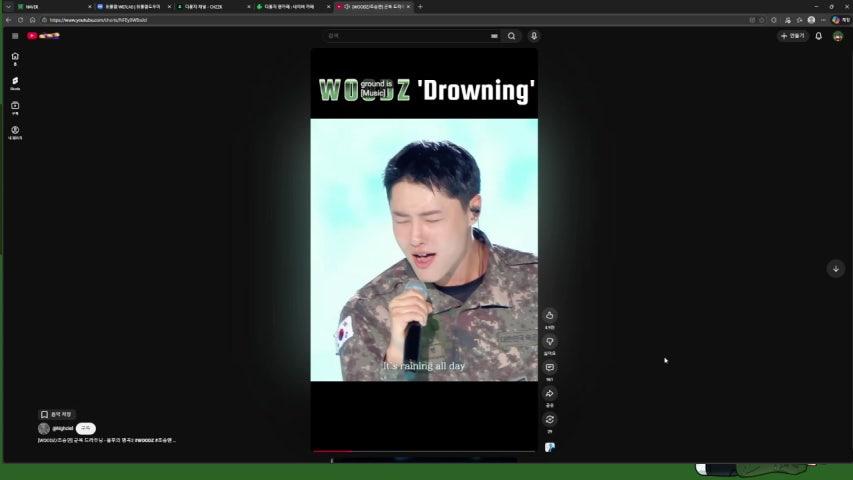Screen dimensions: 853x480
Task: Open the YouTube hamburger guide menu
Action: [x=15, y=36]
